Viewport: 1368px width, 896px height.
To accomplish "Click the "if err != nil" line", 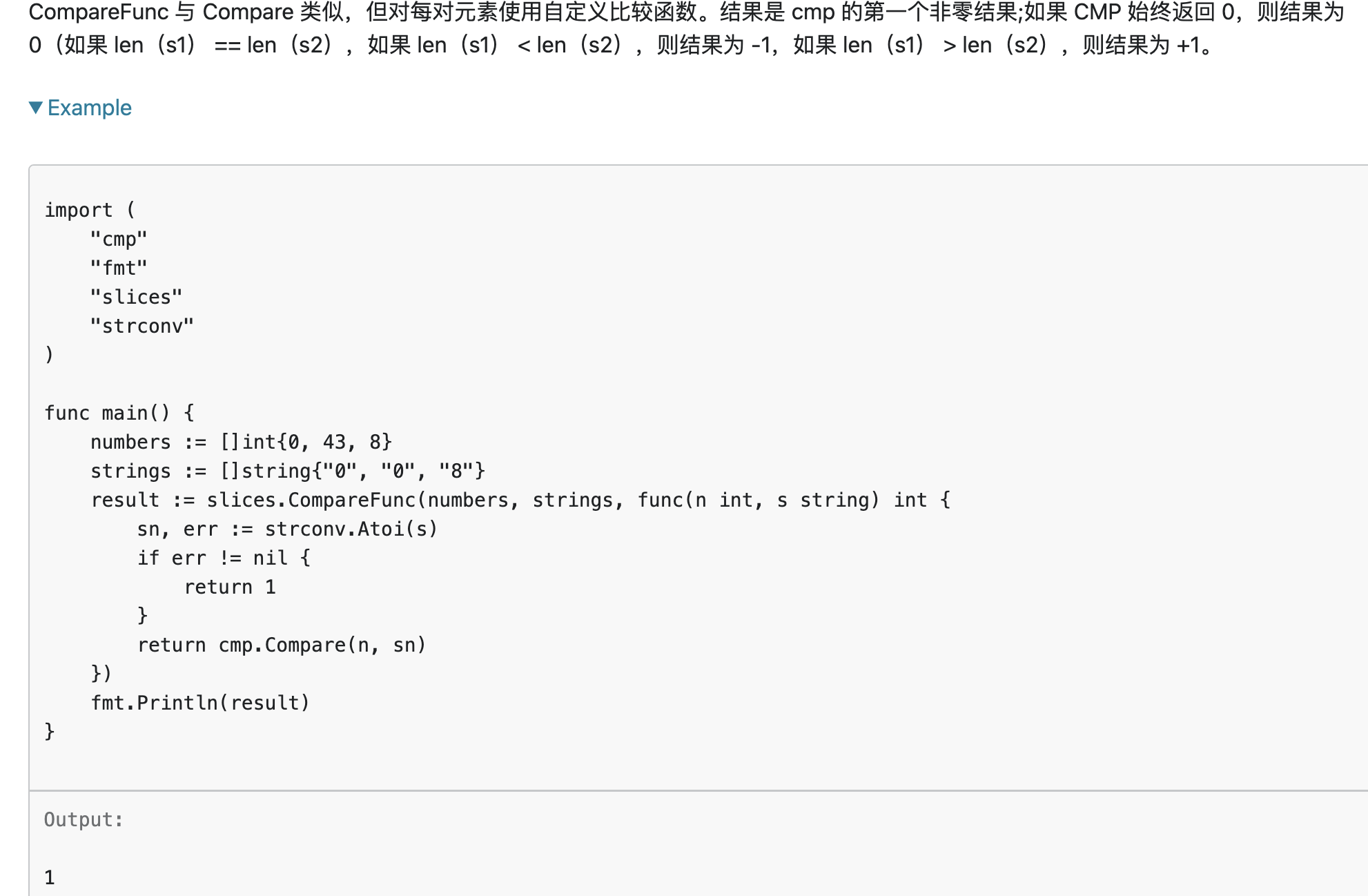I will tap(224, 558).
